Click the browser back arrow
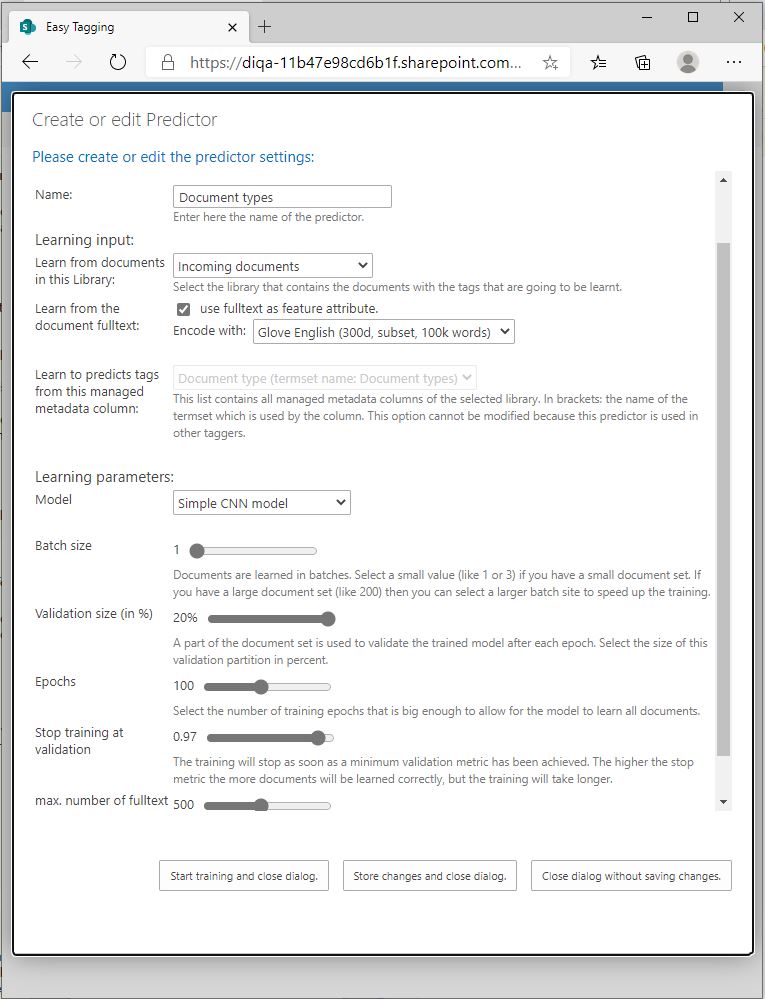The width and height of the screenshot is (765, 999). coord(30,62)
